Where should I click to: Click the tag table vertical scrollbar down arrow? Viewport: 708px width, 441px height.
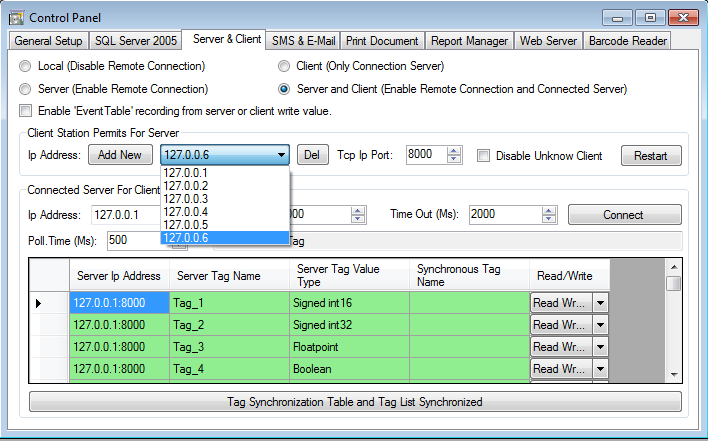pyautogui.click(x=674, y=373)
